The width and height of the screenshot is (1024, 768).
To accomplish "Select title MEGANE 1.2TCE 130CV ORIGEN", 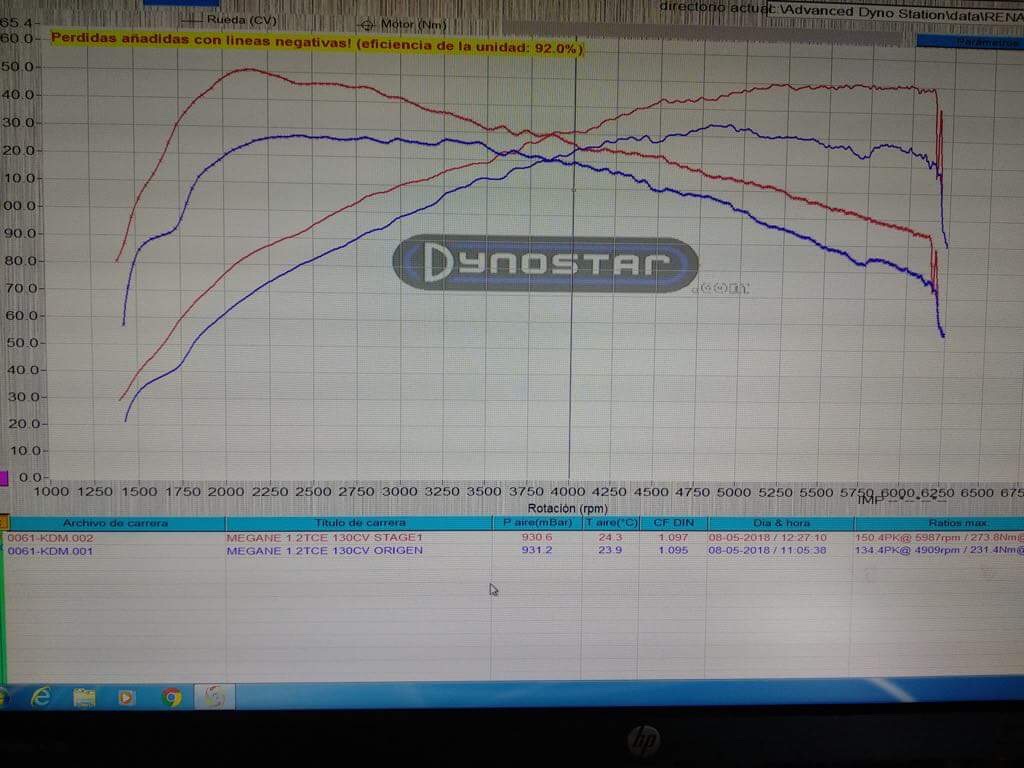I will [325, 551].
